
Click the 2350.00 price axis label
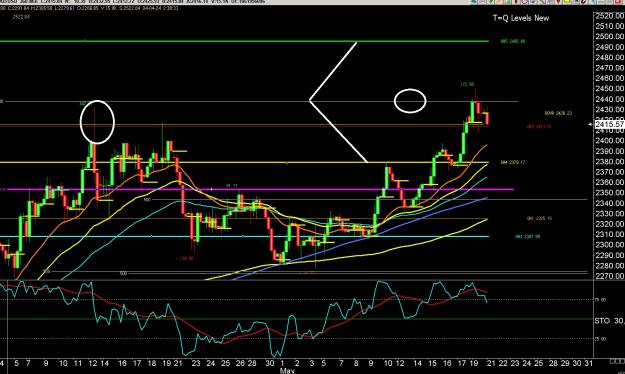(609, 193)
